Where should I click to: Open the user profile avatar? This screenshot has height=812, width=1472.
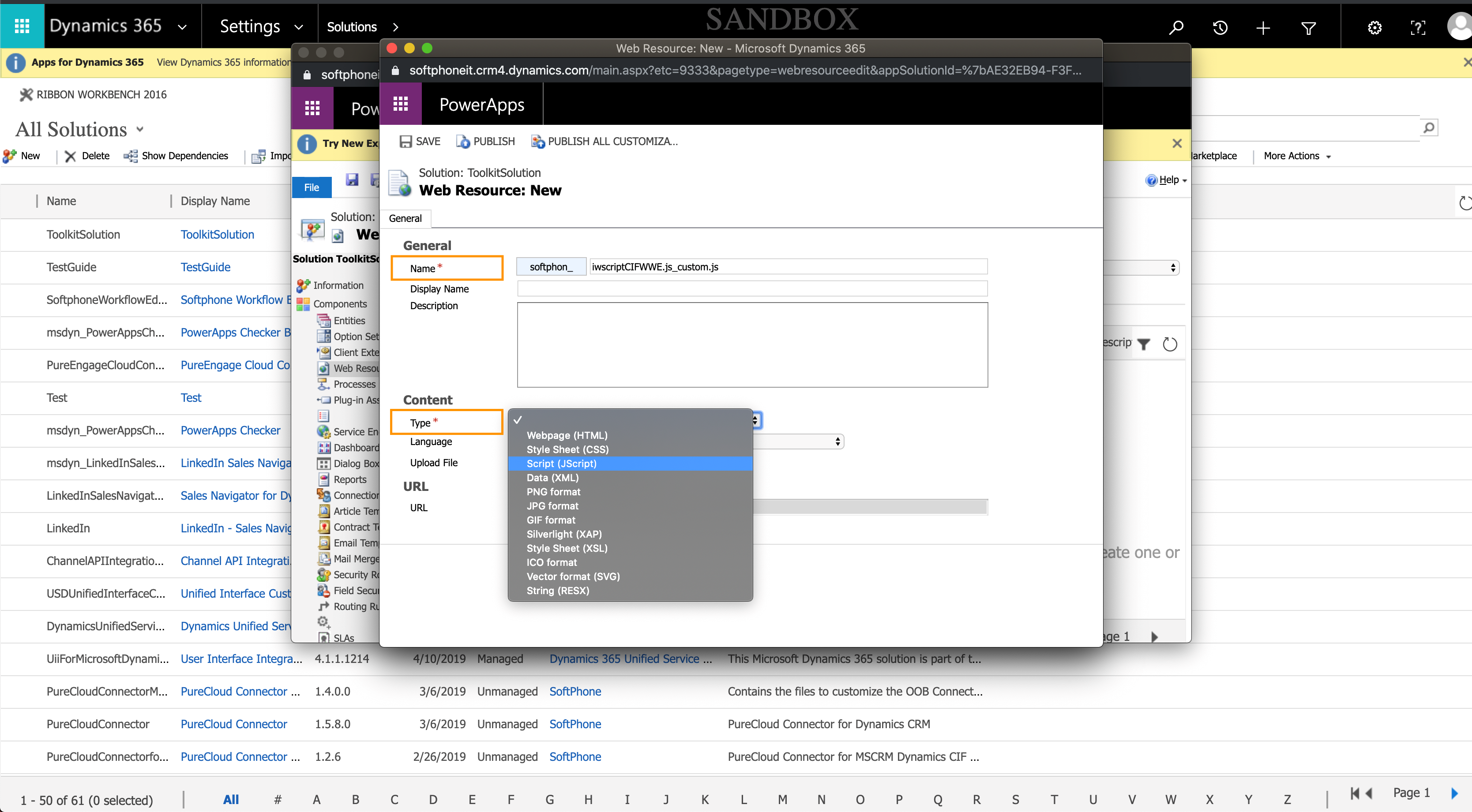click(1460, 27)
